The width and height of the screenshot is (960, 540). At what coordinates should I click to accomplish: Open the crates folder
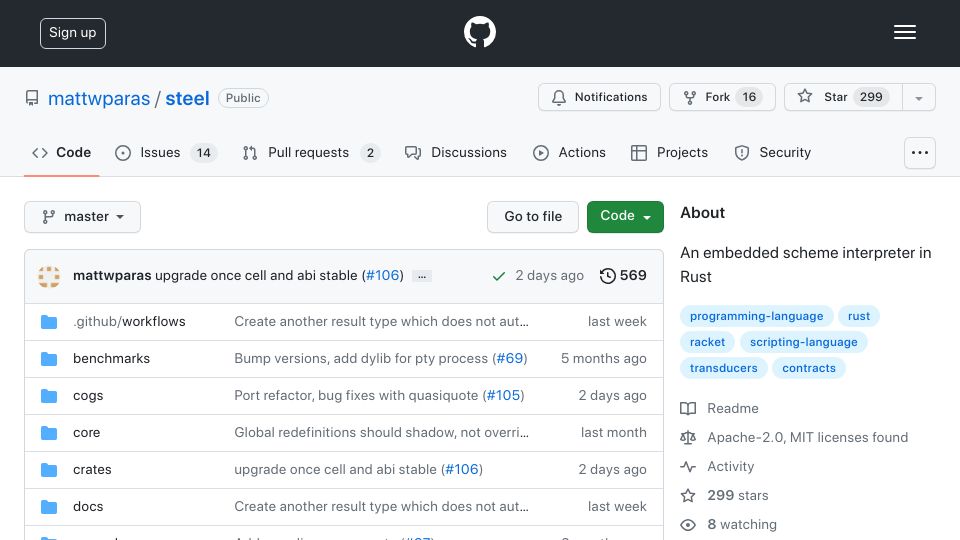click(92, 470)
